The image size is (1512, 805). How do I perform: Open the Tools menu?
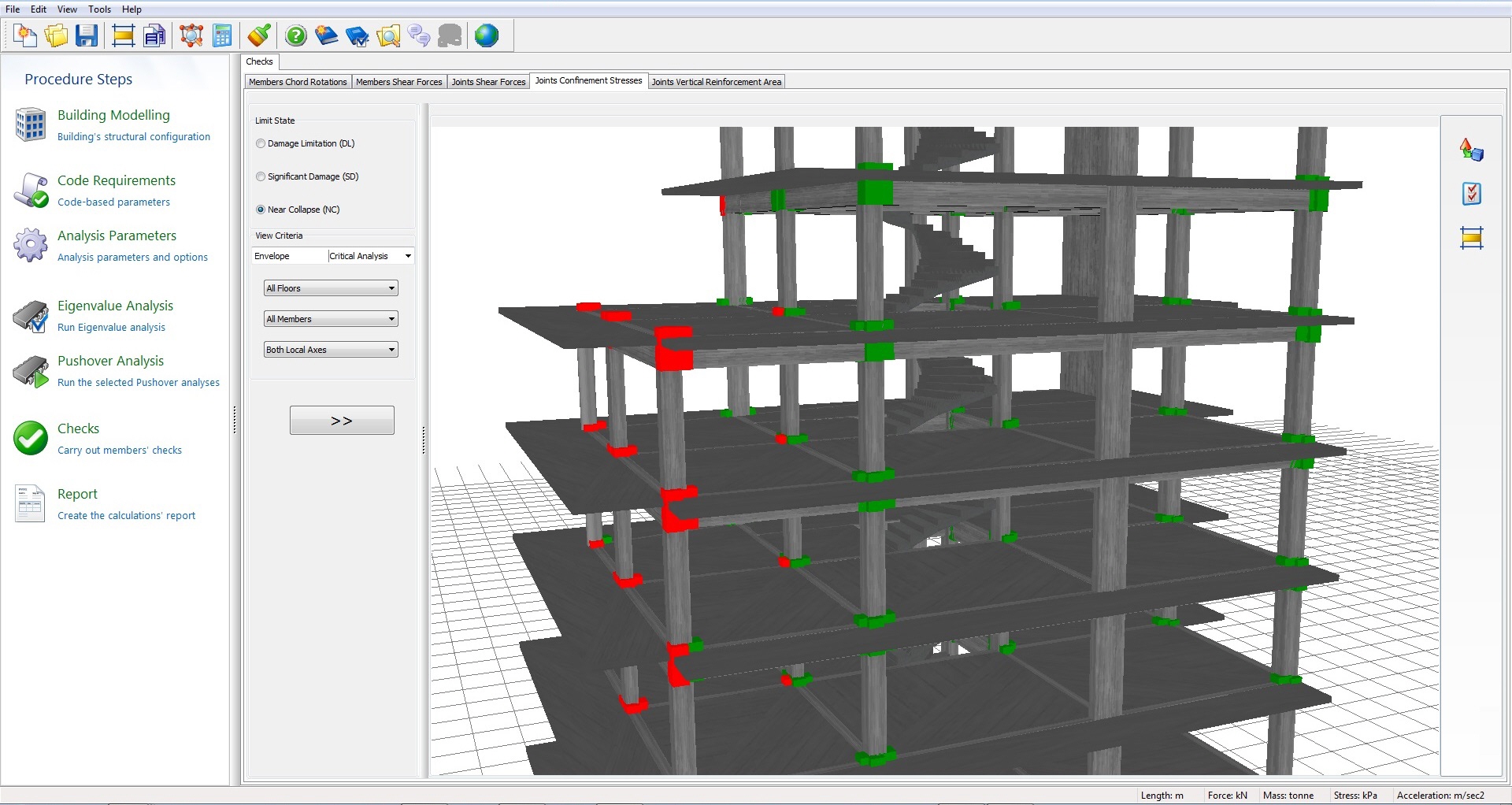click(x=99, y=9)
